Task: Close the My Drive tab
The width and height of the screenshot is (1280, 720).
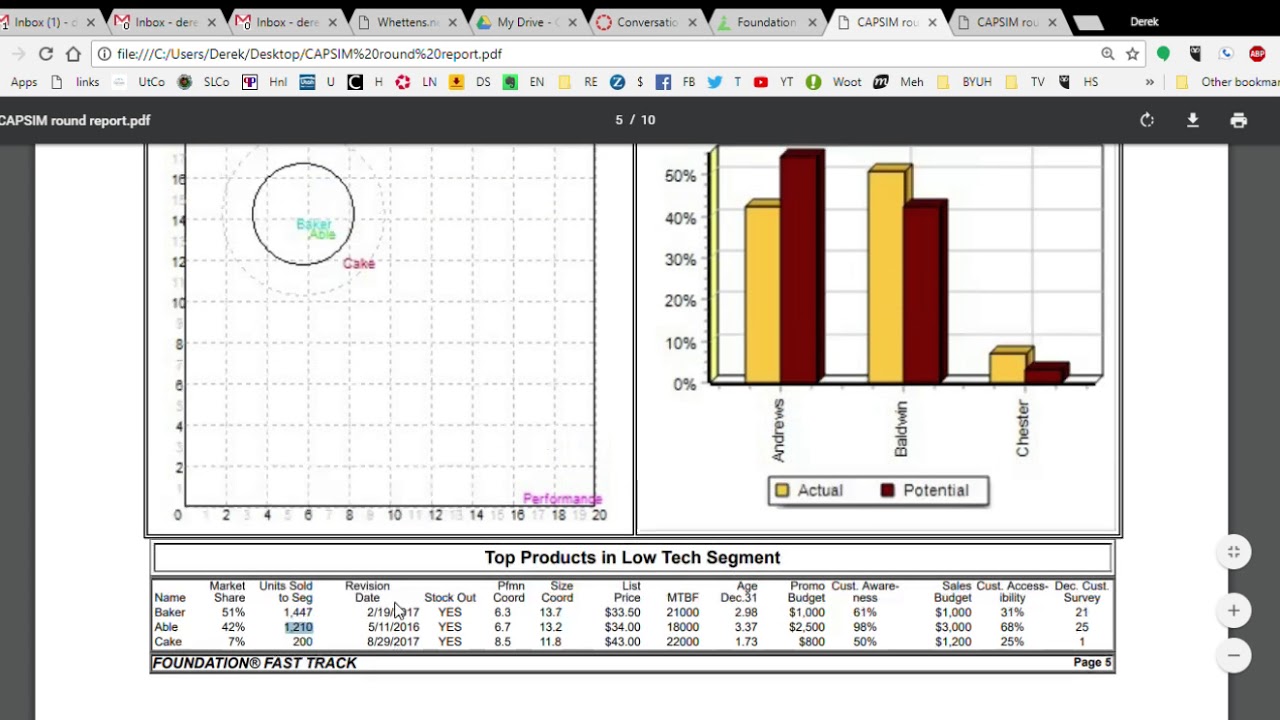Action: [572, 22]
